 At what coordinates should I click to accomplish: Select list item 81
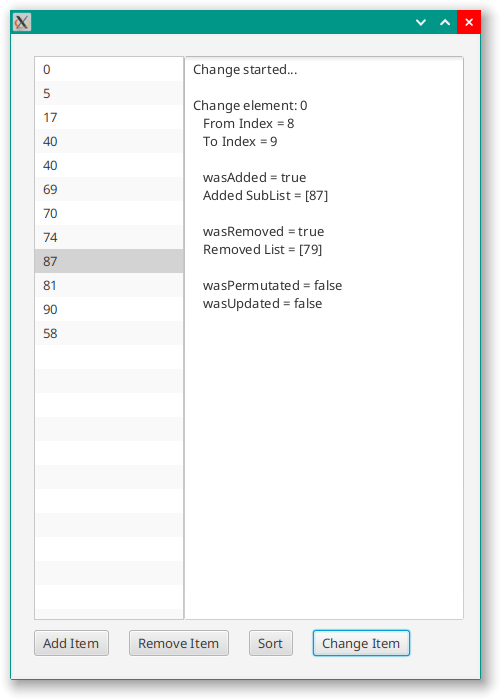click(109, 285)
